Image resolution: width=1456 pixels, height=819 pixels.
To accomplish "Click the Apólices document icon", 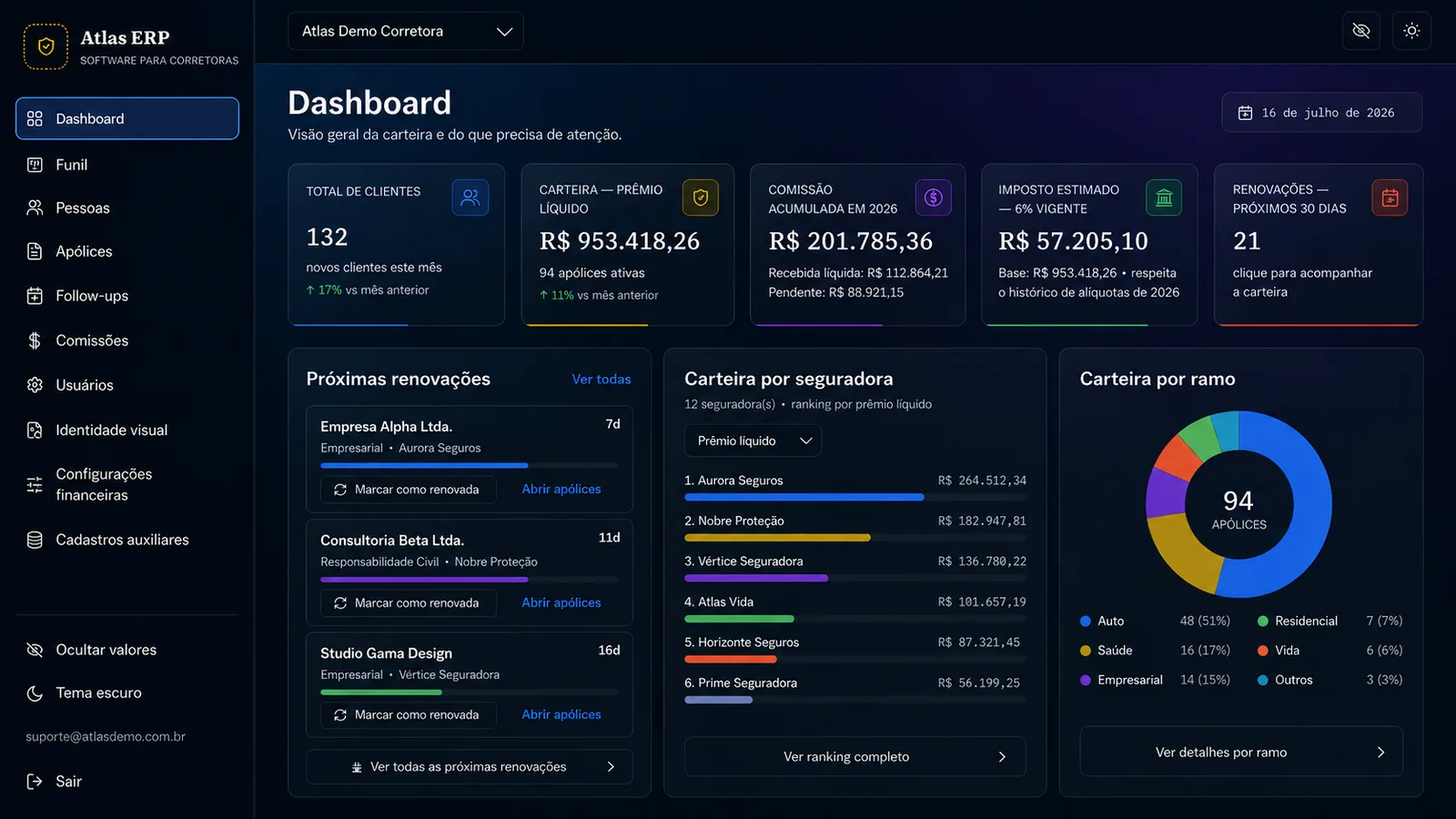I will tap(35, 251).
